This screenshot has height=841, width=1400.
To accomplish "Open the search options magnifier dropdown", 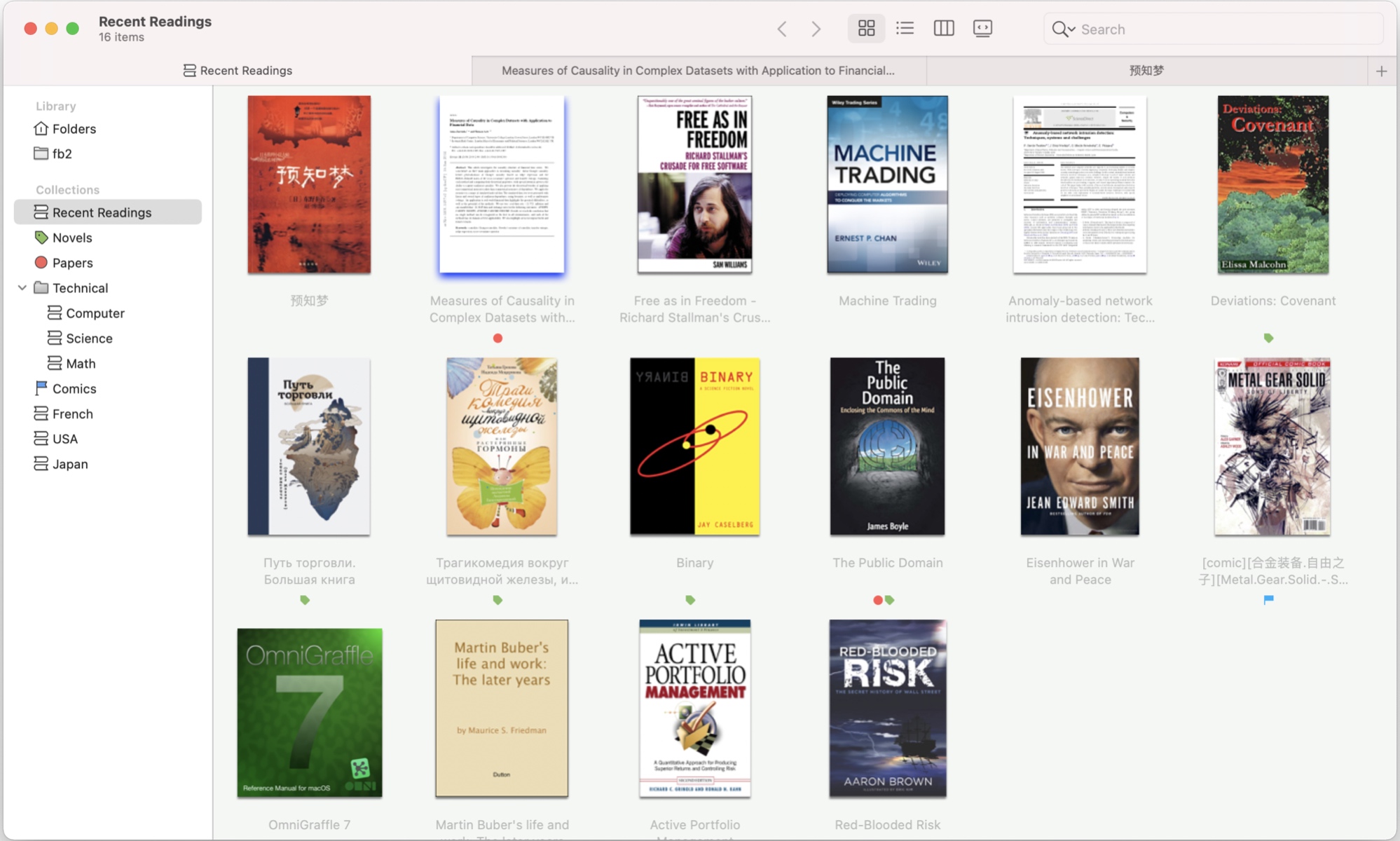I will pyautogui.click(x=1063, y=29).
